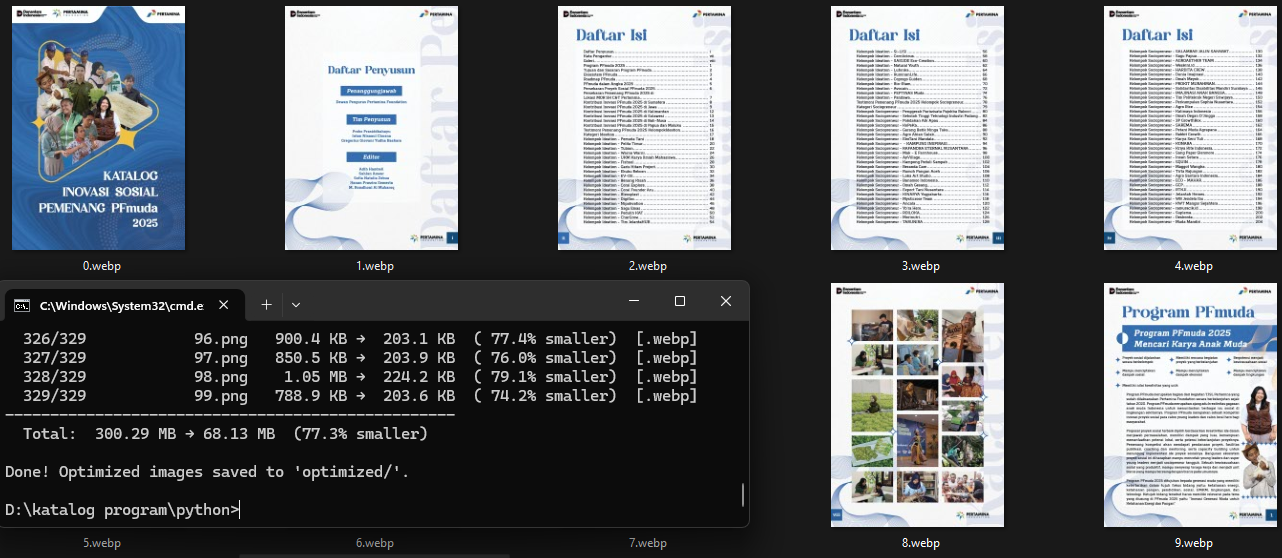Open a new terminal tab with plus button
Screen dimensions: 1282x558
pos(266,304)
